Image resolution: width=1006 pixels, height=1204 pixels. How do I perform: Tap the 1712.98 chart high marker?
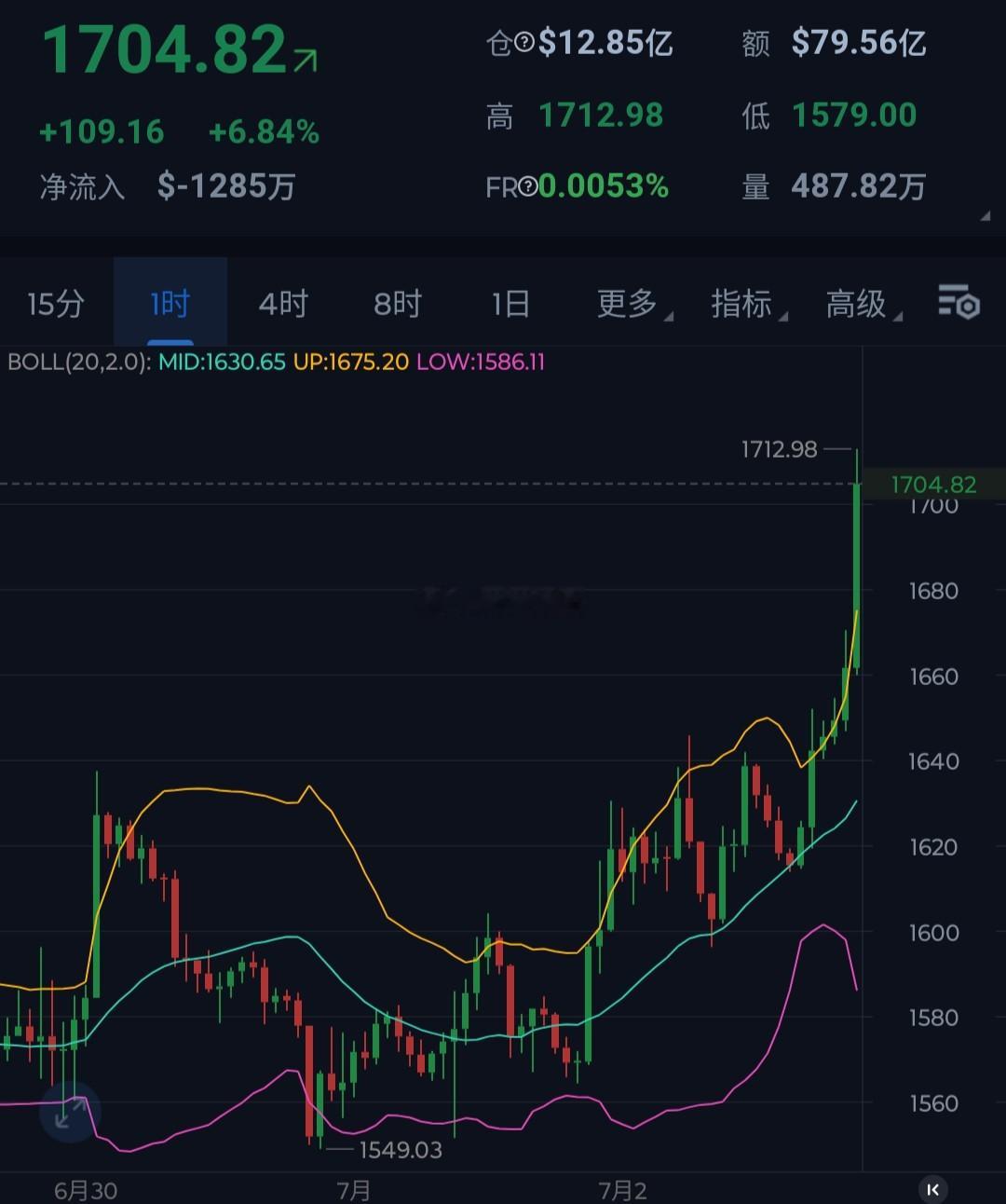[779, 450]
